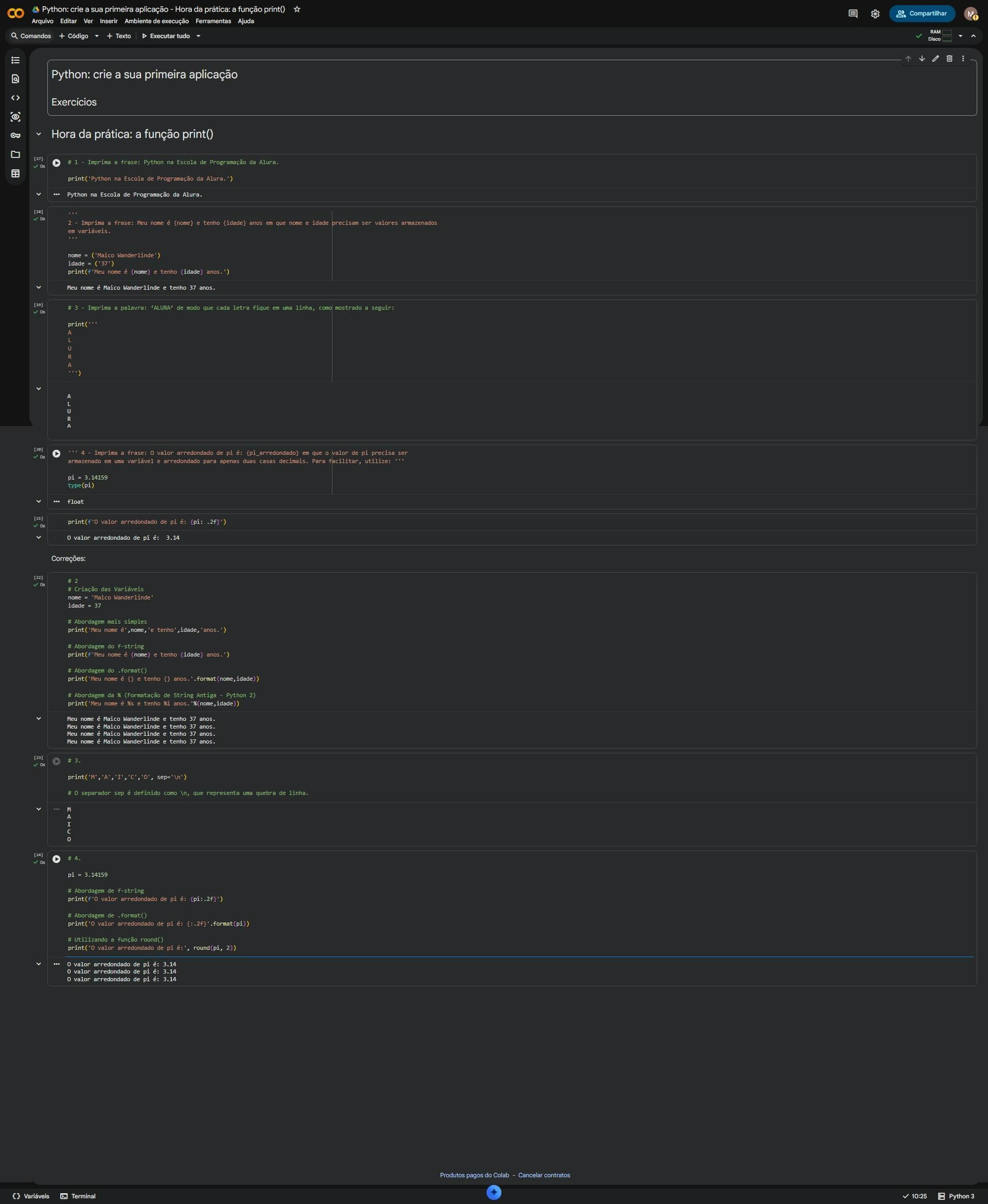Open the Terminal panel
This screenshot has width=988, height=1204.
coord(78,1196)
